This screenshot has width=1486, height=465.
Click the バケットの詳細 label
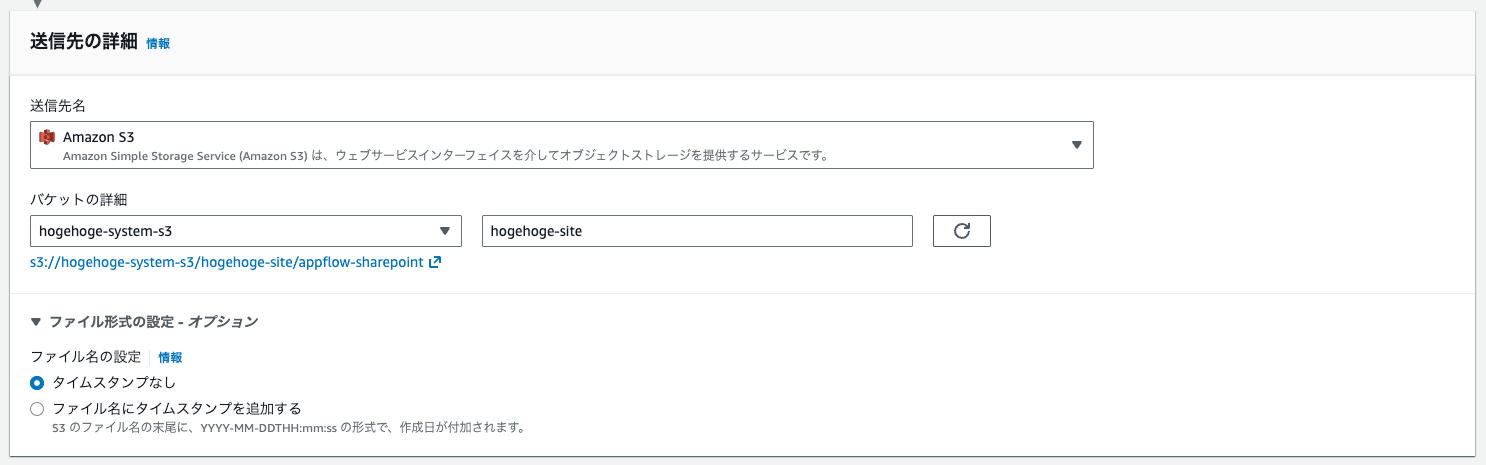[79, 200]
